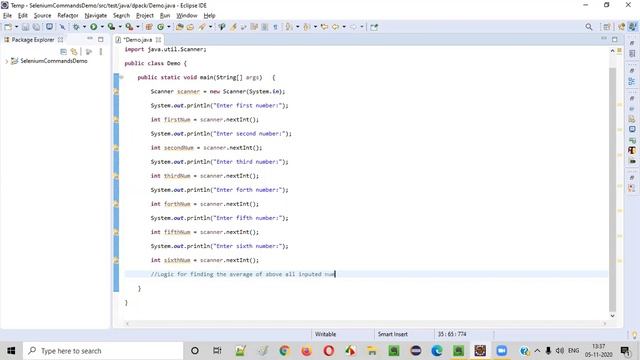Open the Back history dropdown arrow

click(344, 27)
